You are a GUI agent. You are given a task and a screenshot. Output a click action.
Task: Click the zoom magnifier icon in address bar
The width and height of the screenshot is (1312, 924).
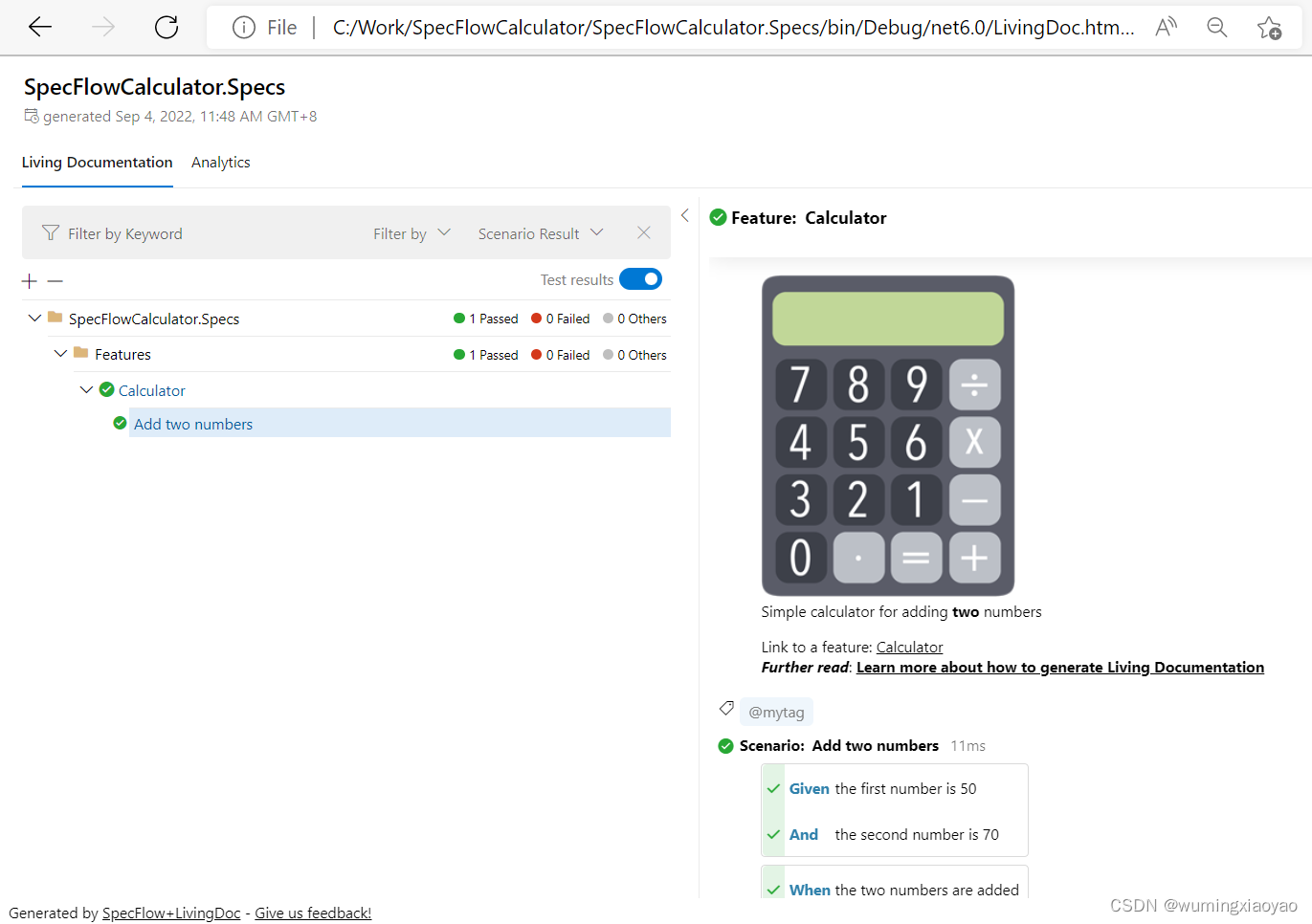pos(1217,28)
